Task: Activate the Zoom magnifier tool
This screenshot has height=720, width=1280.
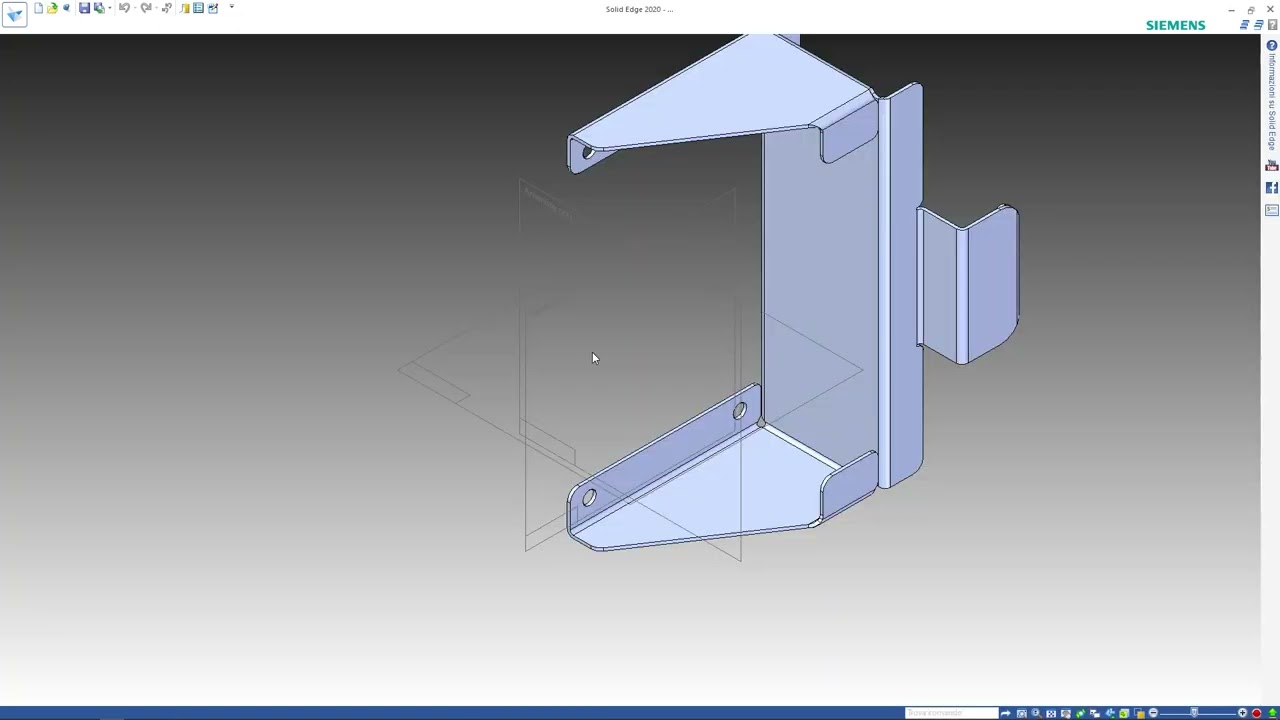Action: (1036, 713)
